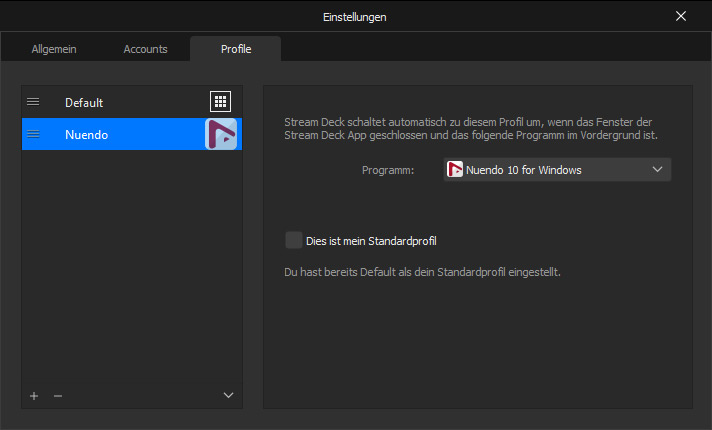
Task: Expand profile list options chevron
Action: 228,396
